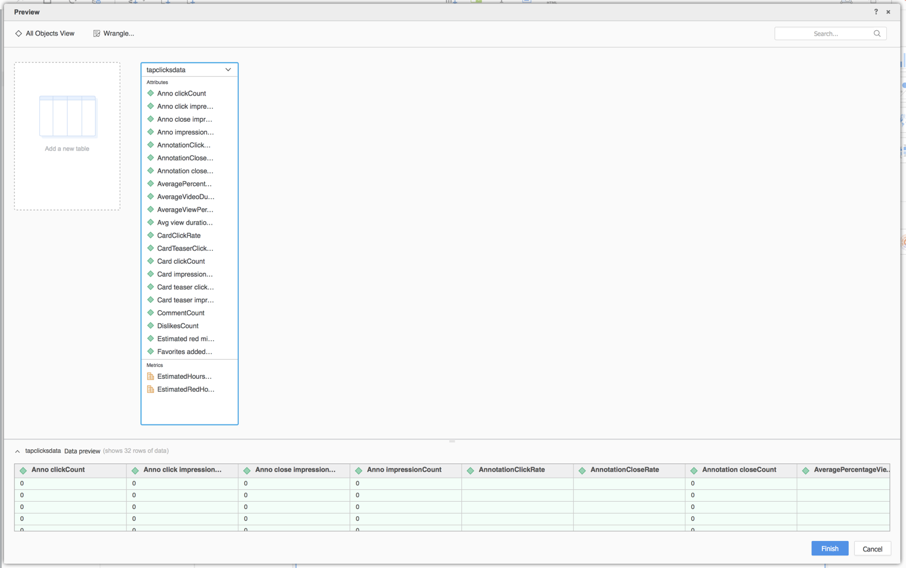Click the help question mark icon

[876, 12]
